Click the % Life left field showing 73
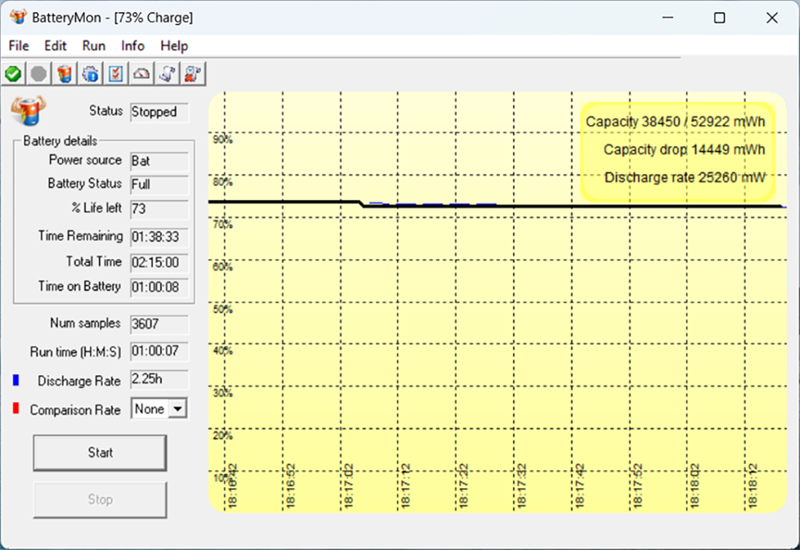Screen dimensions: 800x550 tap(159, 209)
